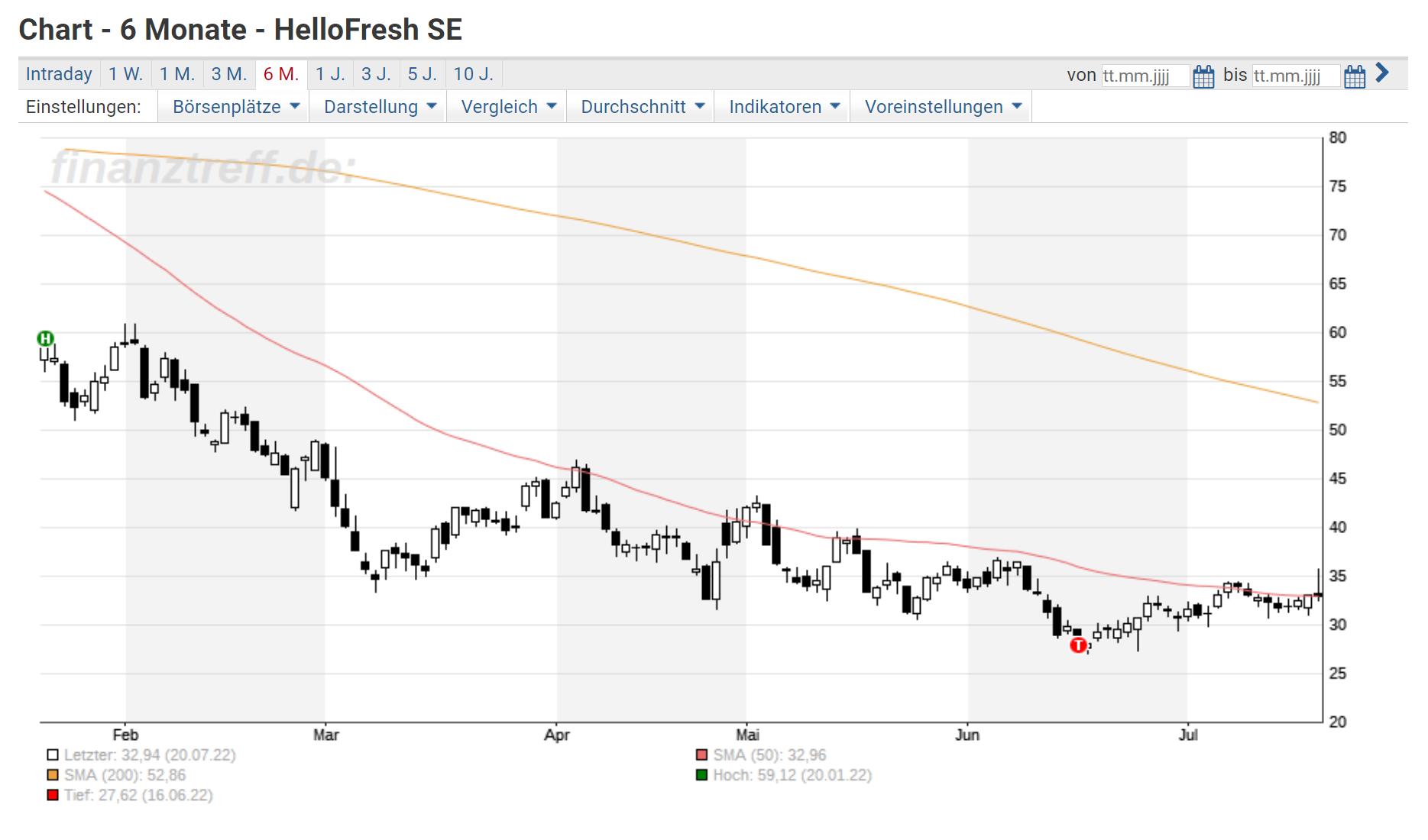1428x840 pixels.
Task: Select the 1 W. time range tab
Action: (125, 74)
